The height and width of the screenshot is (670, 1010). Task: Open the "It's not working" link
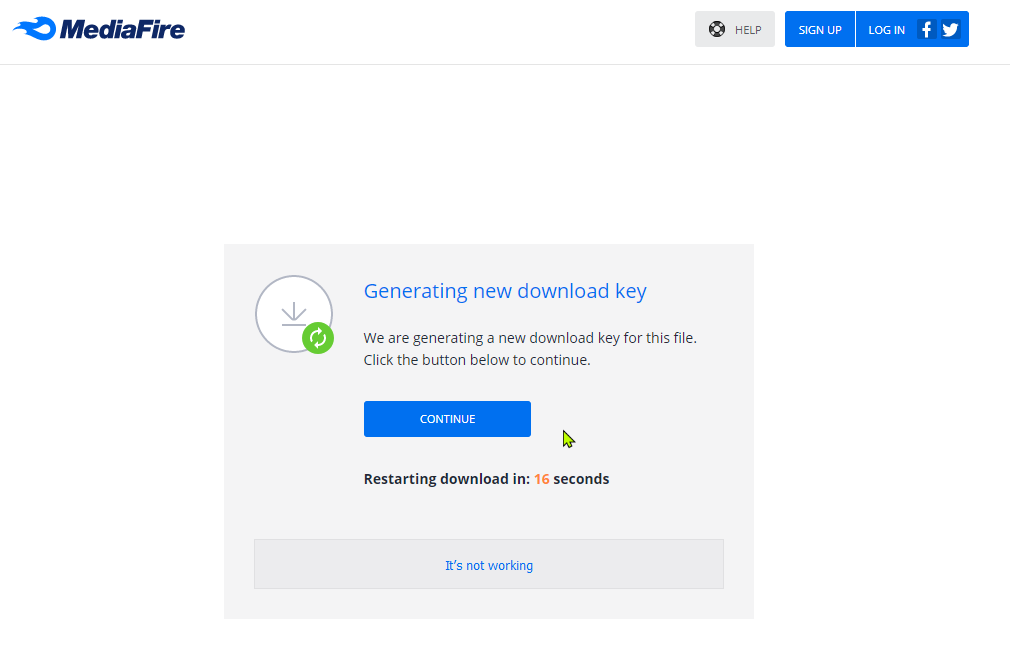click(489, 566)
